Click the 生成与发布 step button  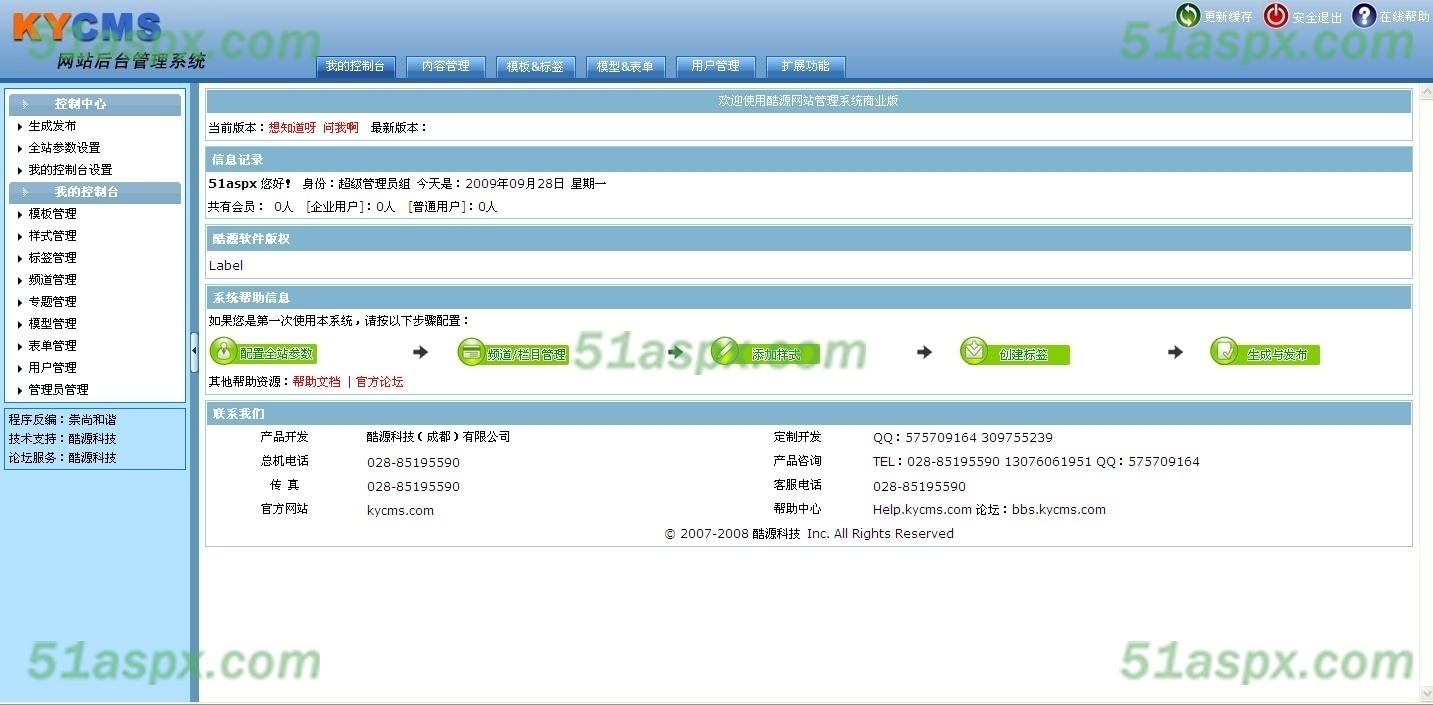click(1265, 352)
